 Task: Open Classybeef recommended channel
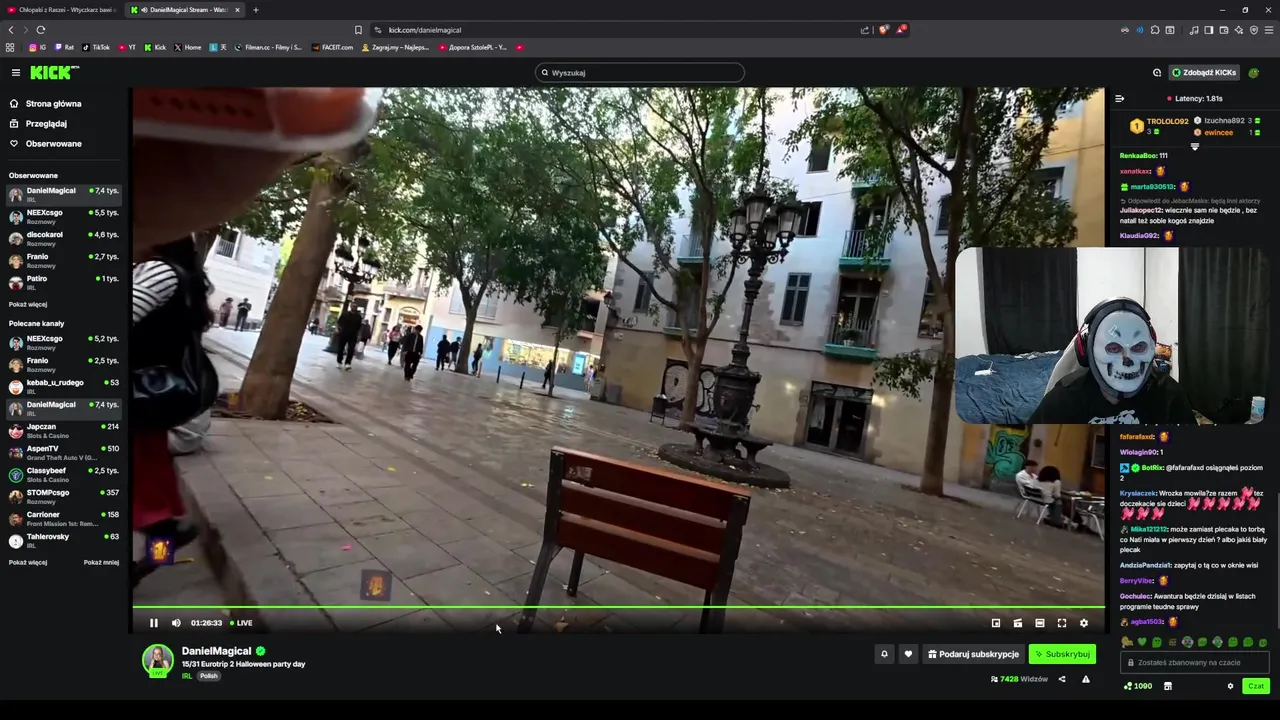point(64,474)
